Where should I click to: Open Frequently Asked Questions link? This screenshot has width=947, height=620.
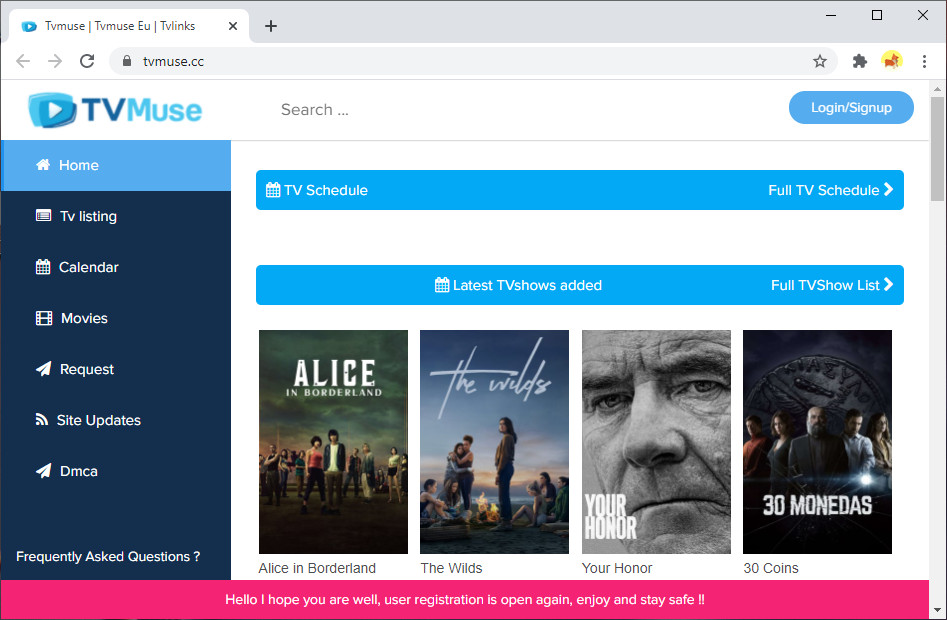coord(108,557)
